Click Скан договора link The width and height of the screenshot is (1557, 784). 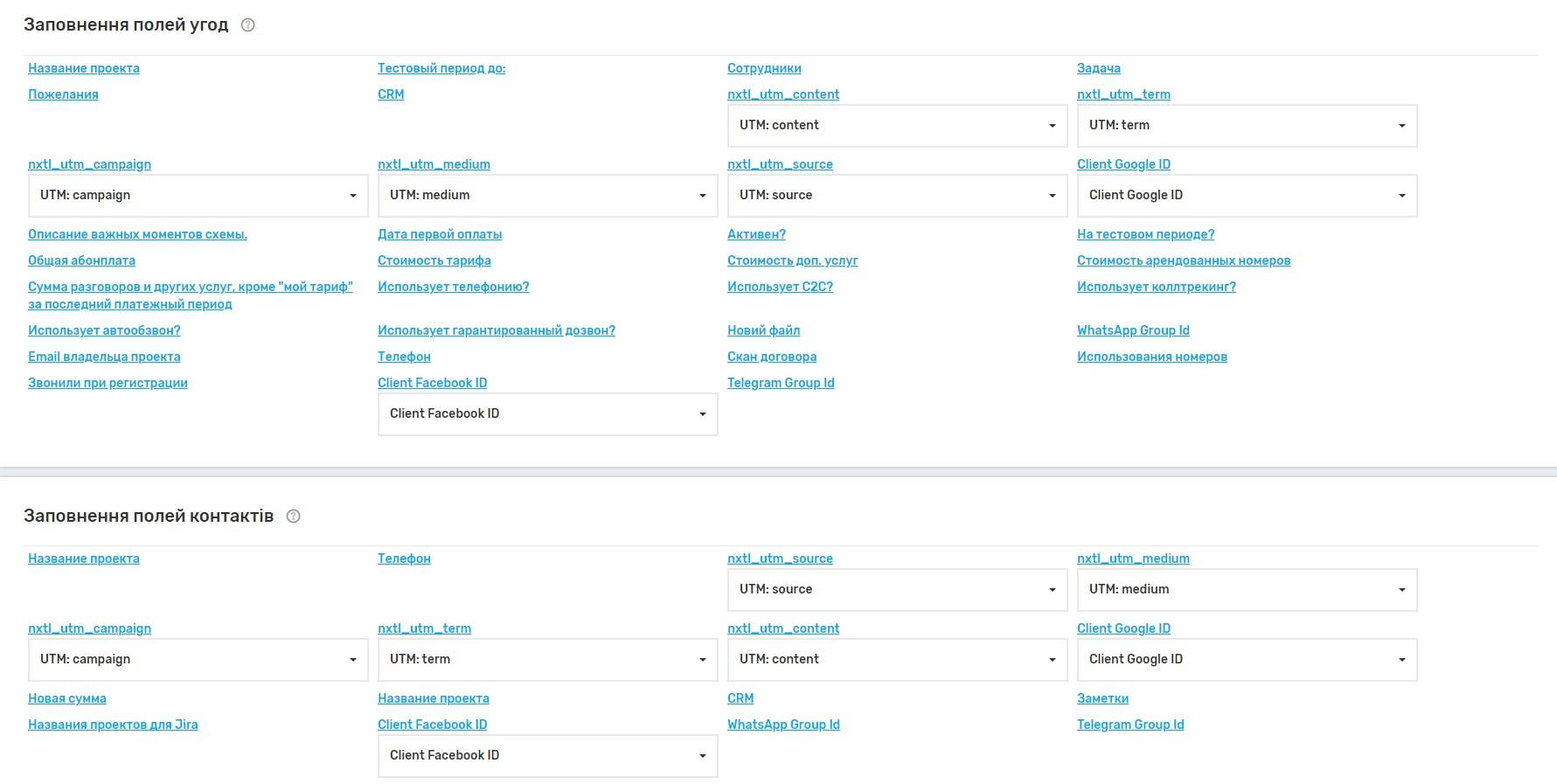point(772,357)
